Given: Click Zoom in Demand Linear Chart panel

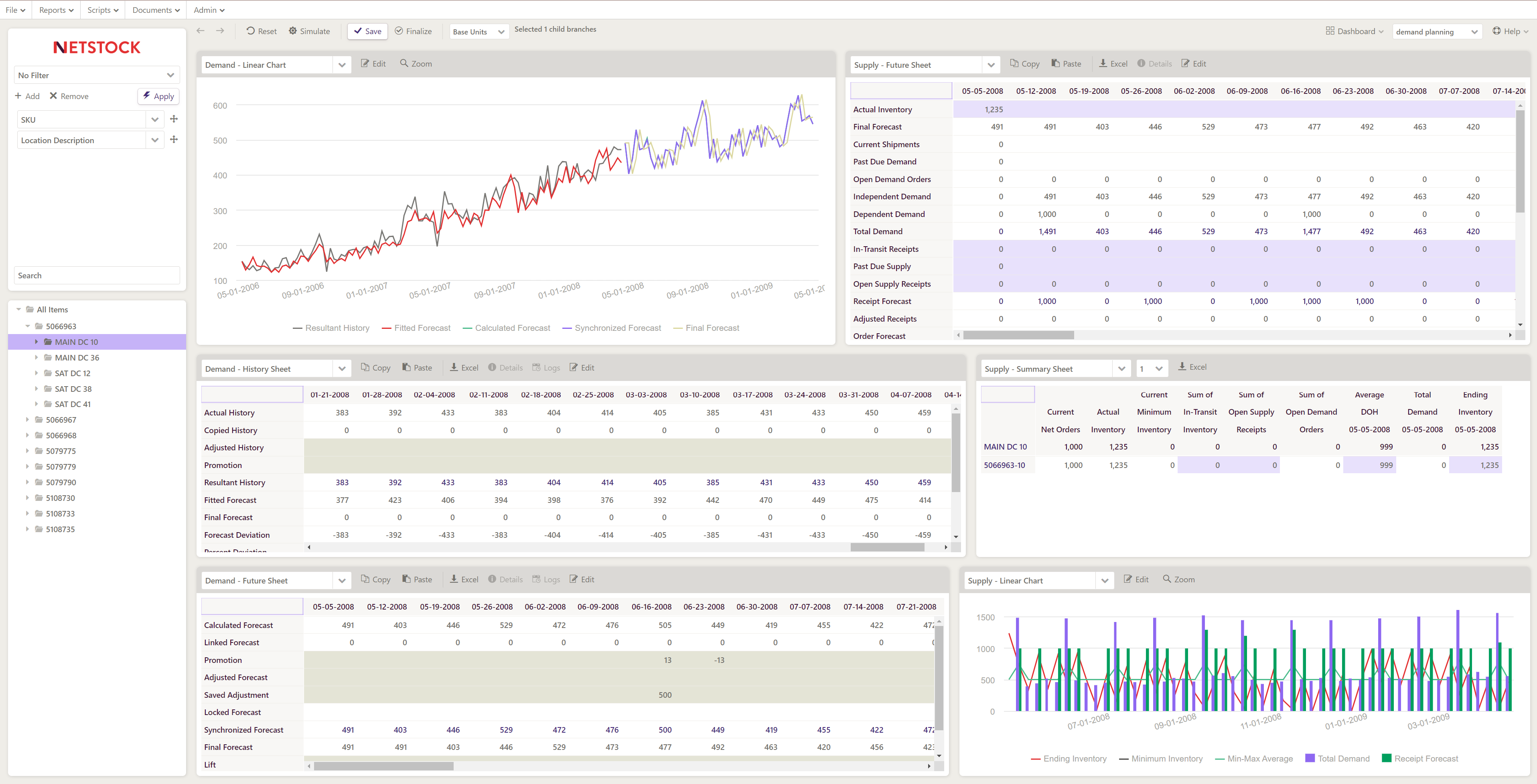Looking at the screenshot, I should pyautogui.click(x=416, y=64).
